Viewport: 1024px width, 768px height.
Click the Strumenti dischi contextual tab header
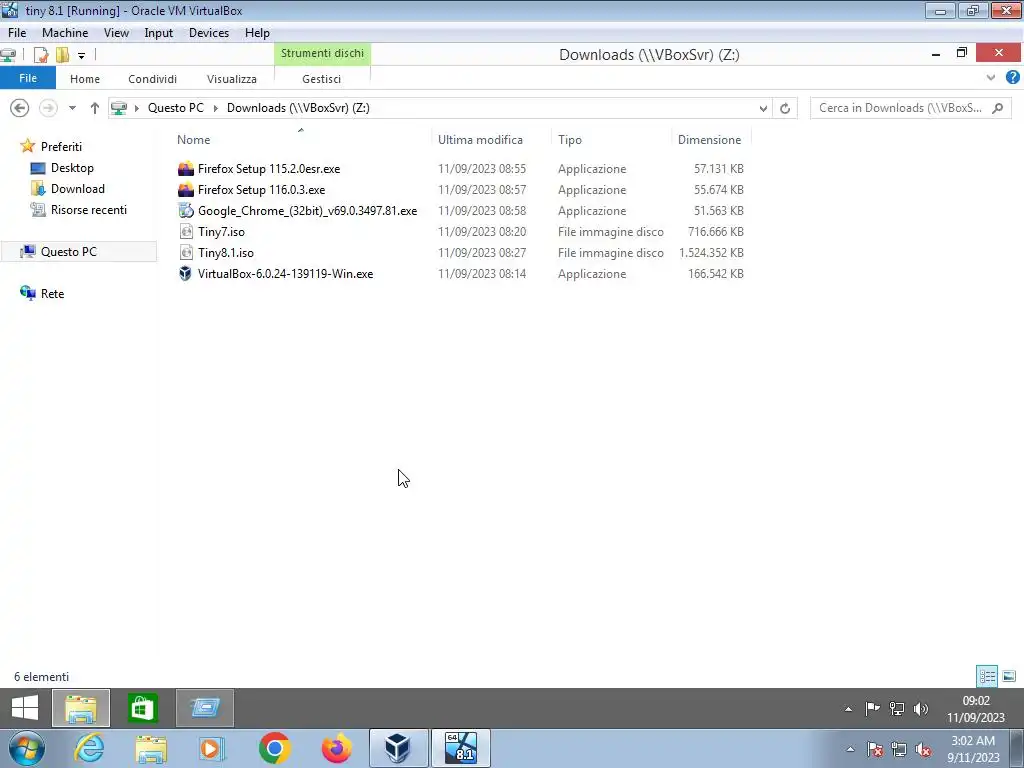point(323,54)
